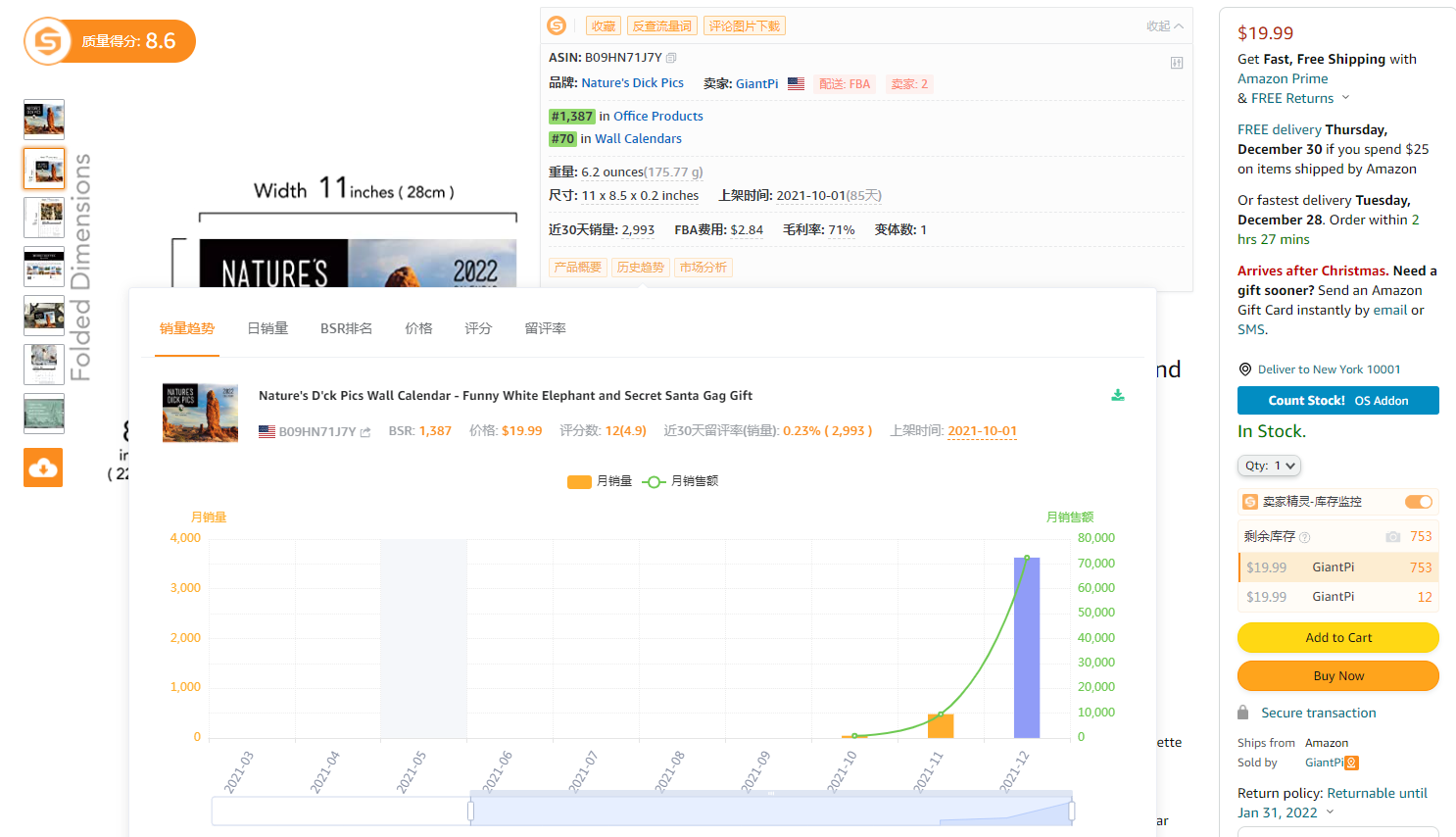Collapse the panel with 收起
1456x837 pixels.
pos(1165,26)
